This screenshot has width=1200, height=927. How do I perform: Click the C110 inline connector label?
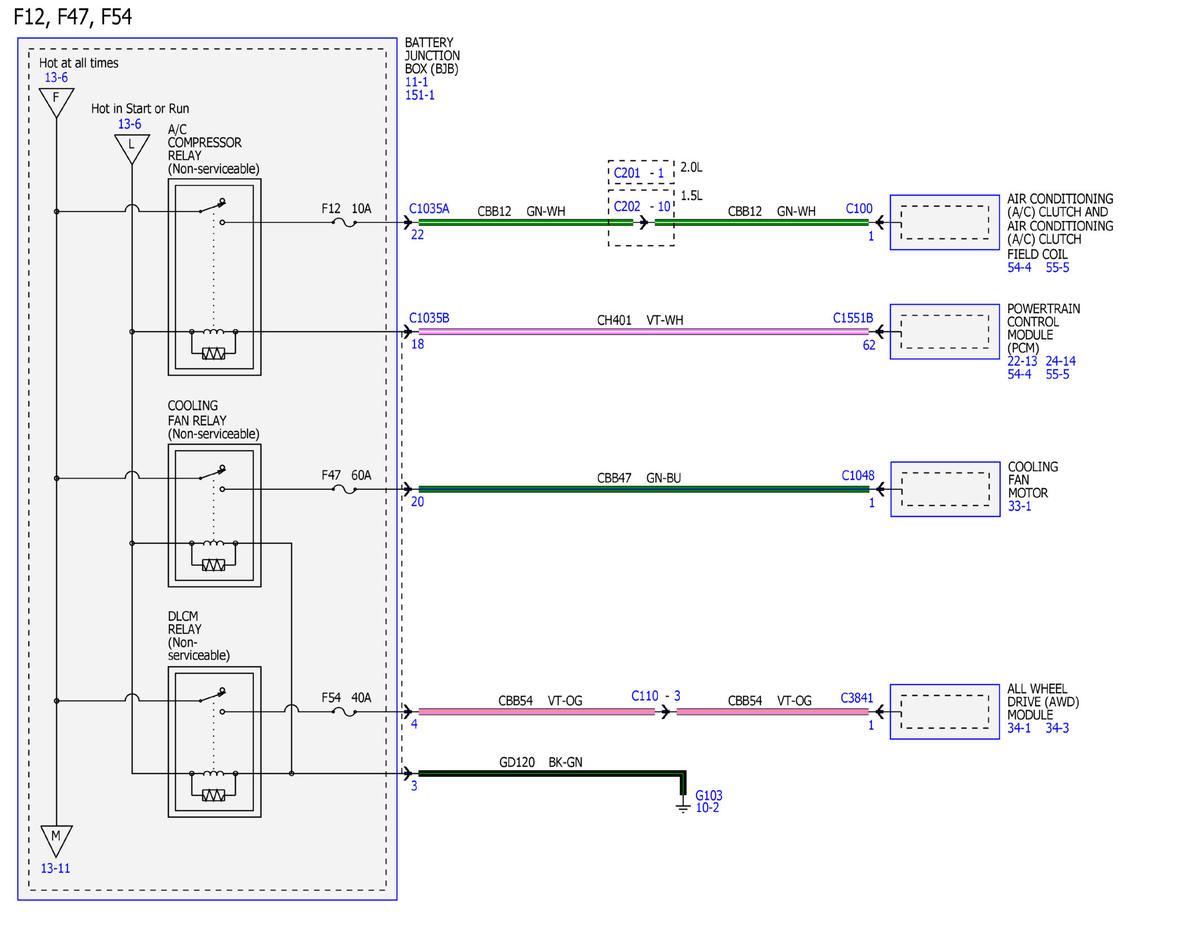tap(646, 695)
